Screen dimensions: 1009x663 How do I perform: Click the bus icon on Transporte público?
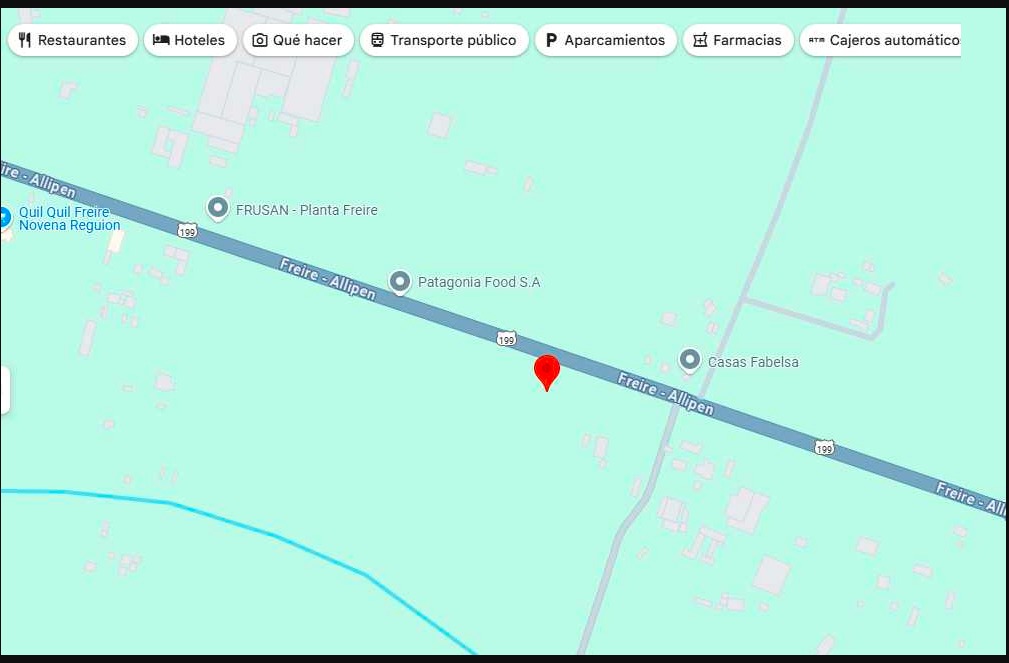(x=377, y=40)
